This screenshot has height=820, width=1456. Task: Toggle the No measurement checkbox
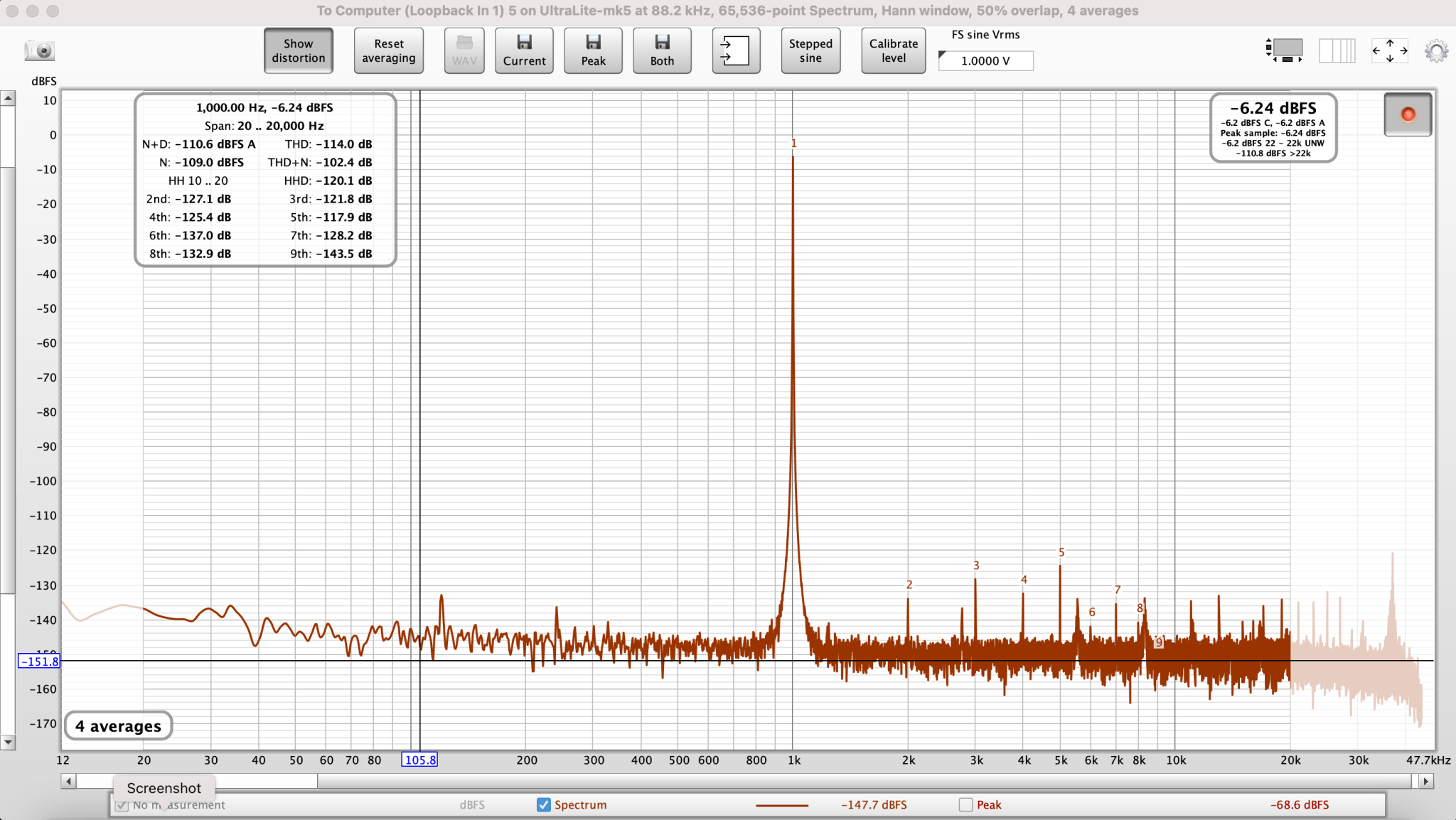(122, 804)
